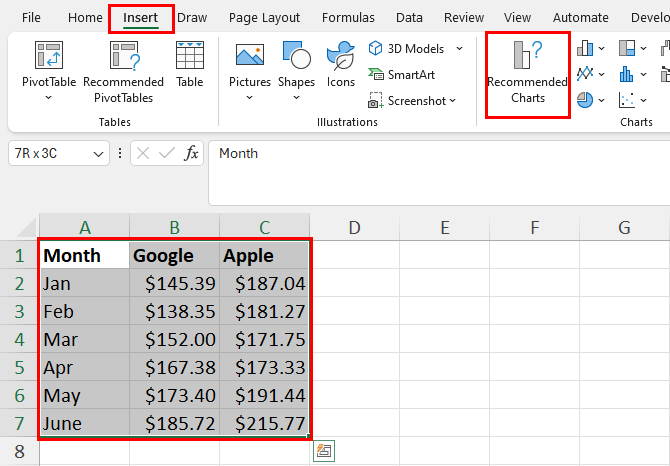Open the View tab
This screenshot has height=466, width=670.
(517, 18)
